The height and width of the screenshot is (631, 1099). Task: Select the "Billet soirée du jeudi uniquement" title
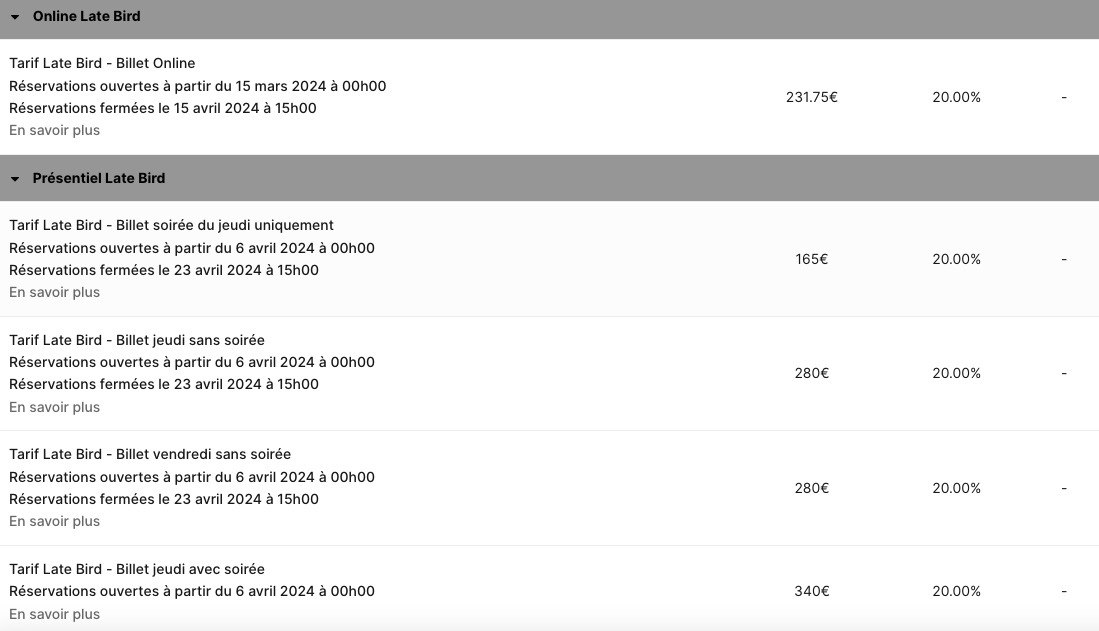(171, 225)
